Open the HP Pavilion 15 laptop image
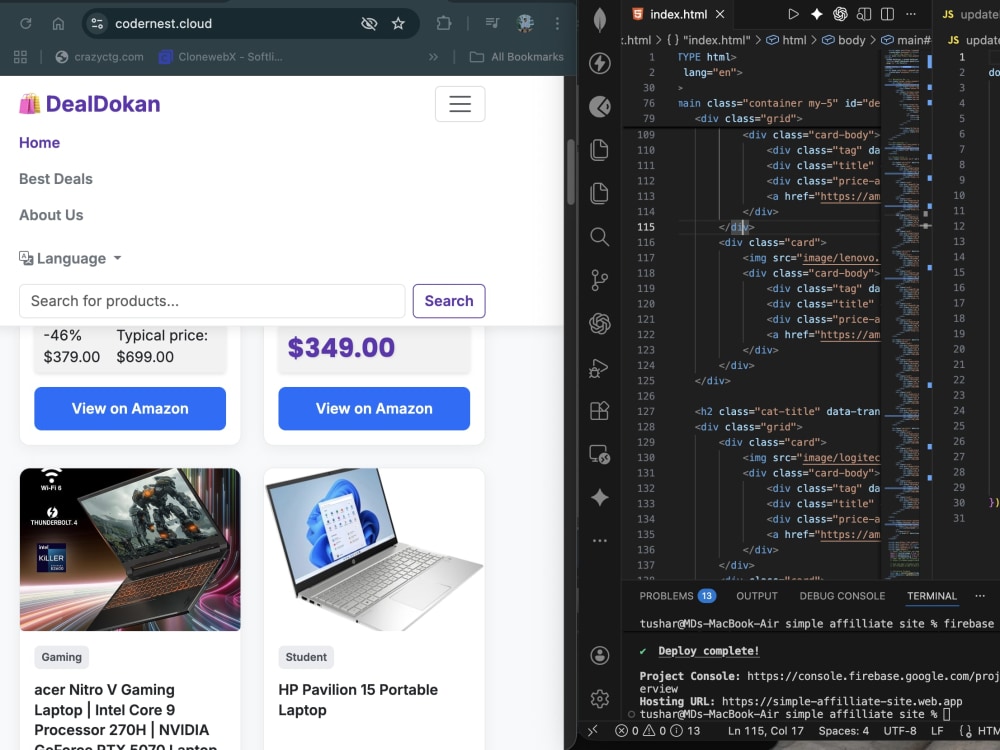This screenshot has height=750, width=1000. (374, 550)
